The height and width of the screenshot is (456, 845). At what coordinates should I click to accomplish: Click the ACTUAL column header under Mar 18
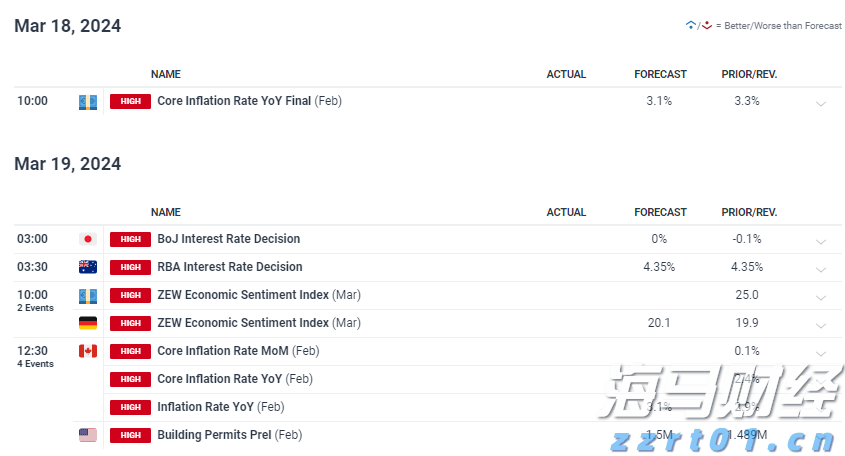[566, 75]
